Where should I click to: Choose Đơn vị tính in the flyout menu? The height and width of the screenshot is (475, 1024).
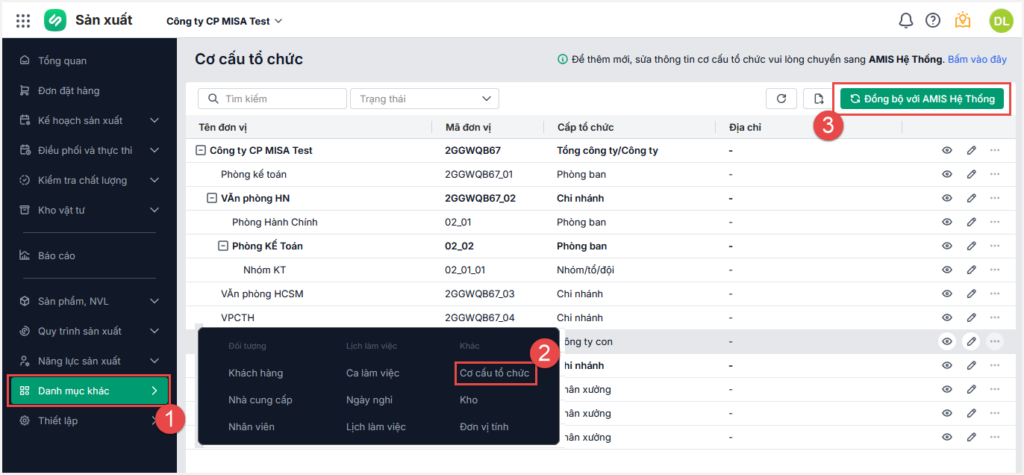[484, 427]
